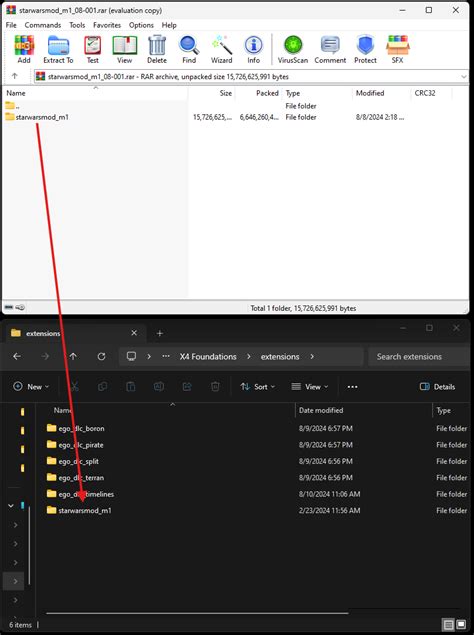
Task: Go up one folder in Explorer
Action: [x=73, y=356]
